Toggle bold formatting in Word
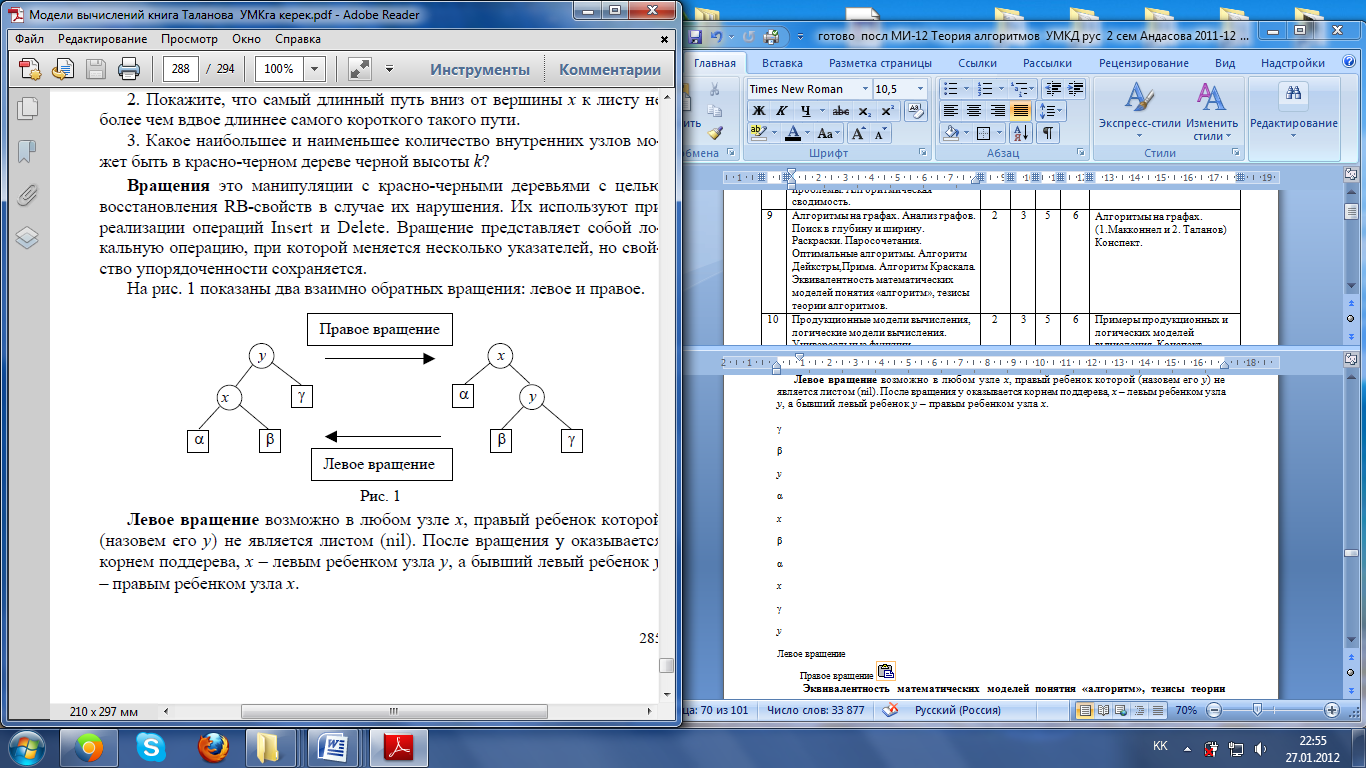Image resolution: width=1366 pixels, height=768 pixels. (759, 111)
